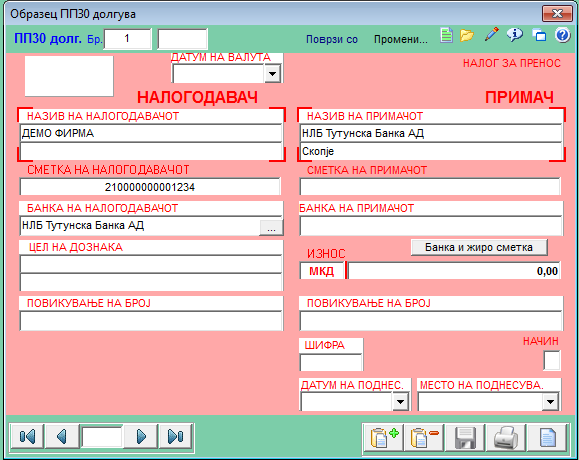This screenshot has height=460, width=579.
Task: Click the cascade windows icon
Action: click(539, 35)
